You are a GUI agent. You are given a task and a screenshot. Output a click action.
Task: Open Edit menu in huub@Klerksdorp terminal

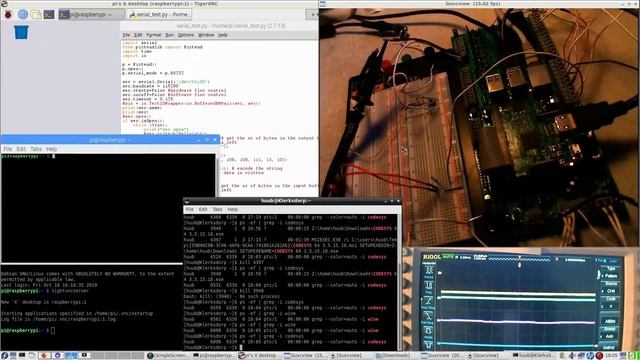(203, 209)
